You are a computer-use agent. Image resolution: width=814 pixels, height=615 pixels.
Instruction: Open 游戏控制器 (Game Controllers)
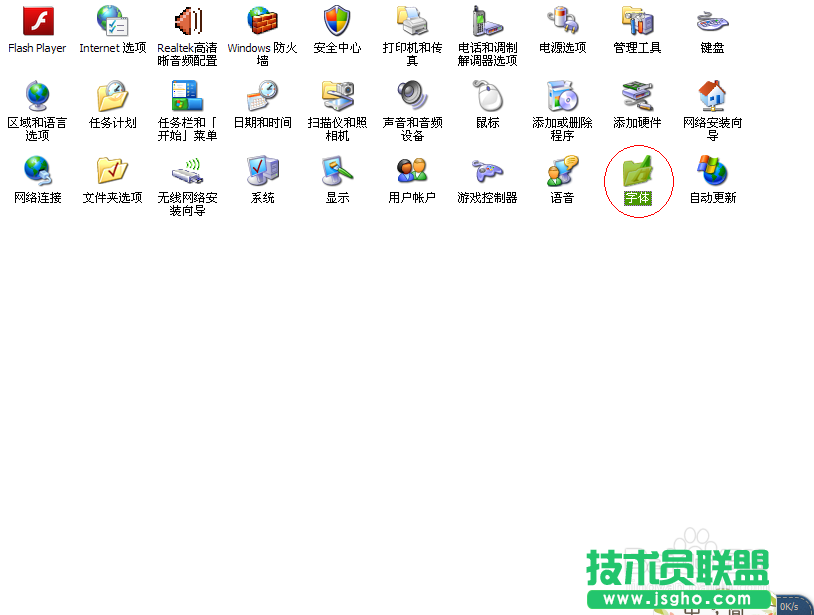(486, 170)
